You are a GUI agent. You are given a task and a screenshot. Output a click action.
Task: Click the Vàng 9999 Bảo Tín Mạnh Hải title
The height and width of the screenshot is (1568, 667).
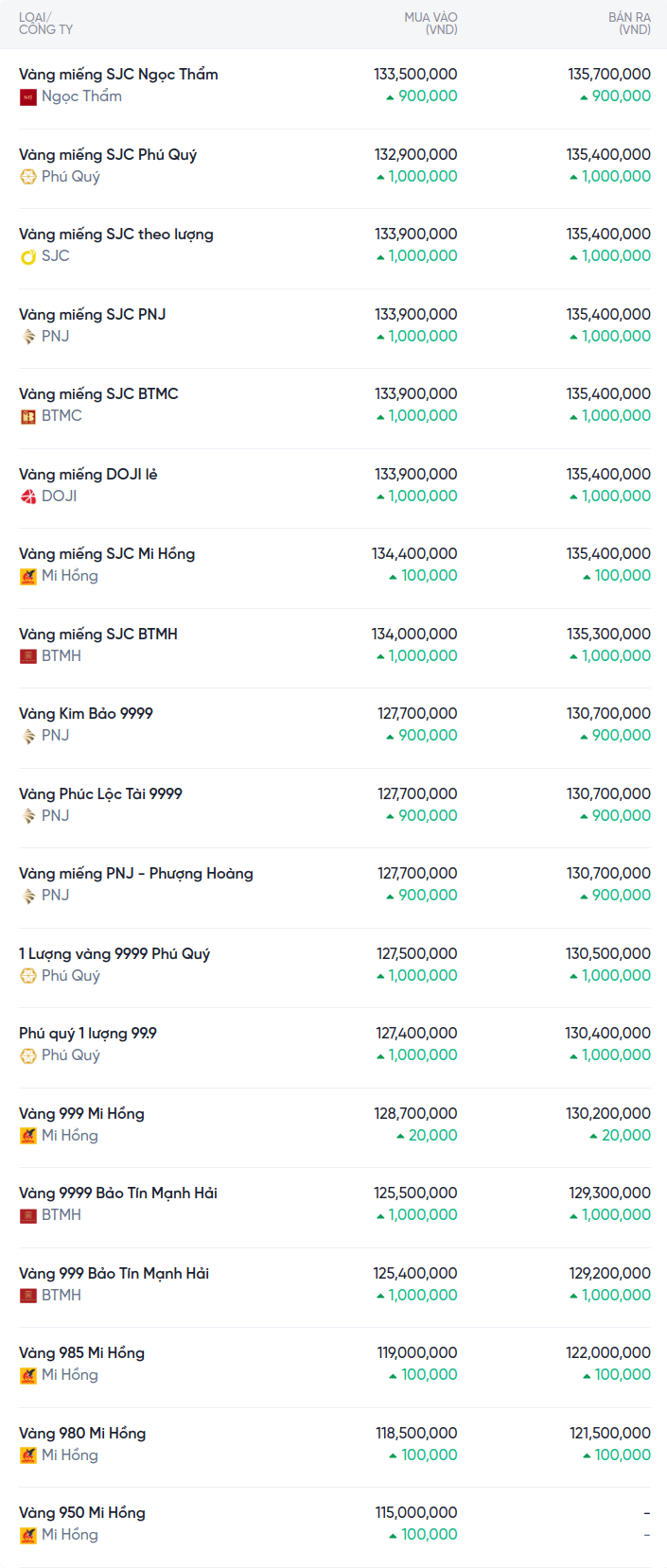click(118, 1193)
